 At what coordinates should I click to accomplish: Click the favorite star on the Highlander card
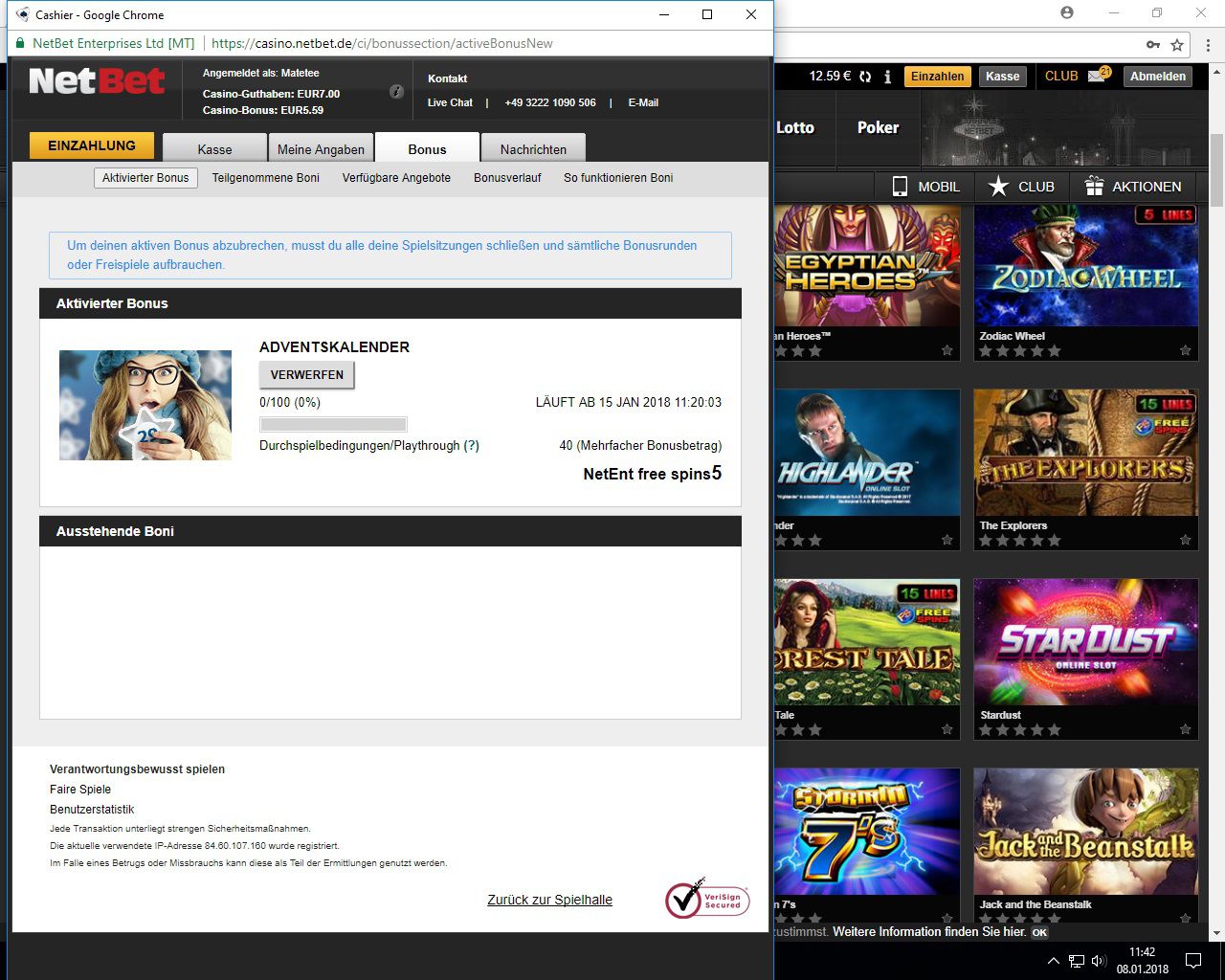tap(947, 540)
